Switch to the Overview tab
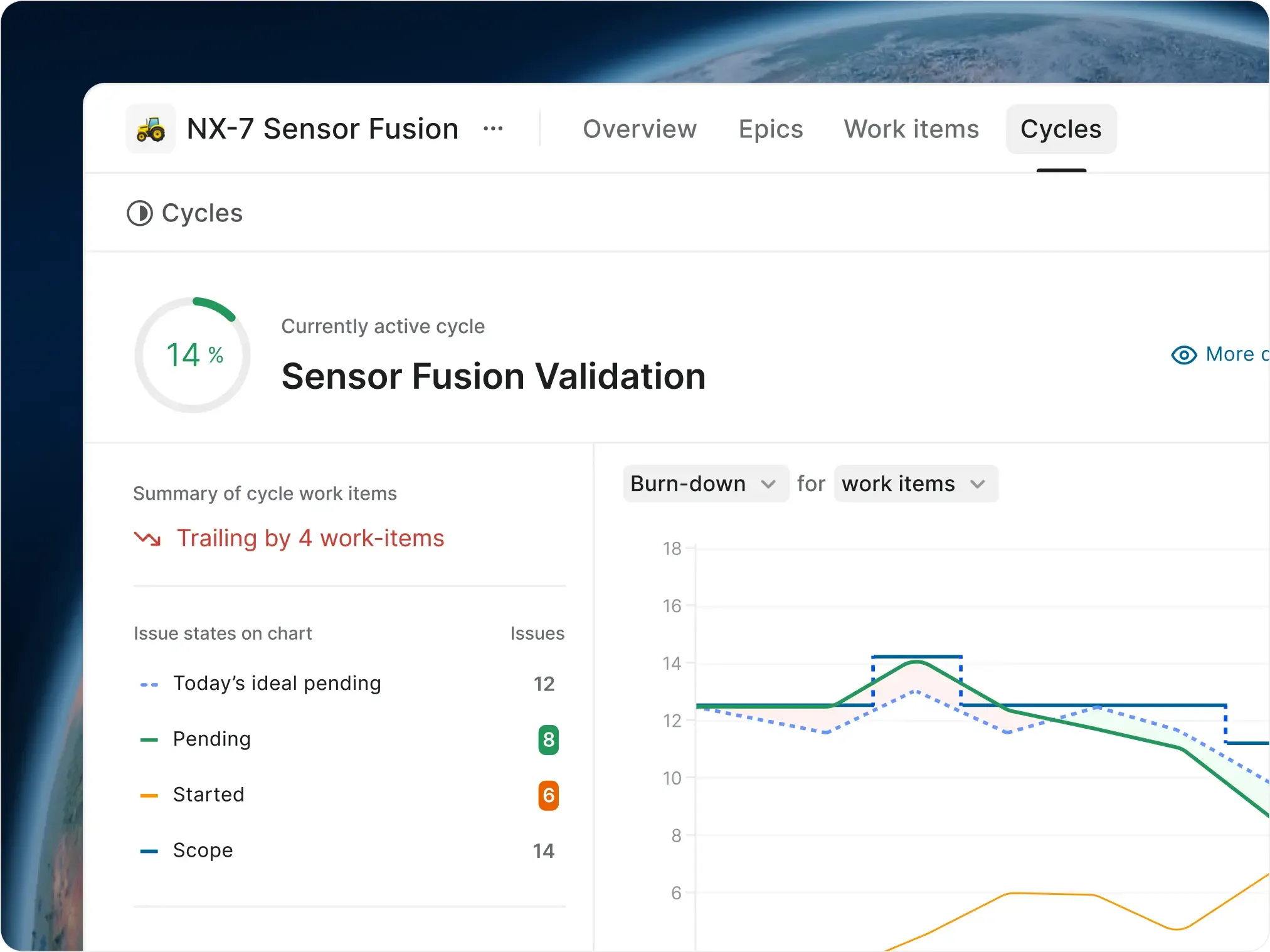The image size is (1270, 952). click(640, 129)
